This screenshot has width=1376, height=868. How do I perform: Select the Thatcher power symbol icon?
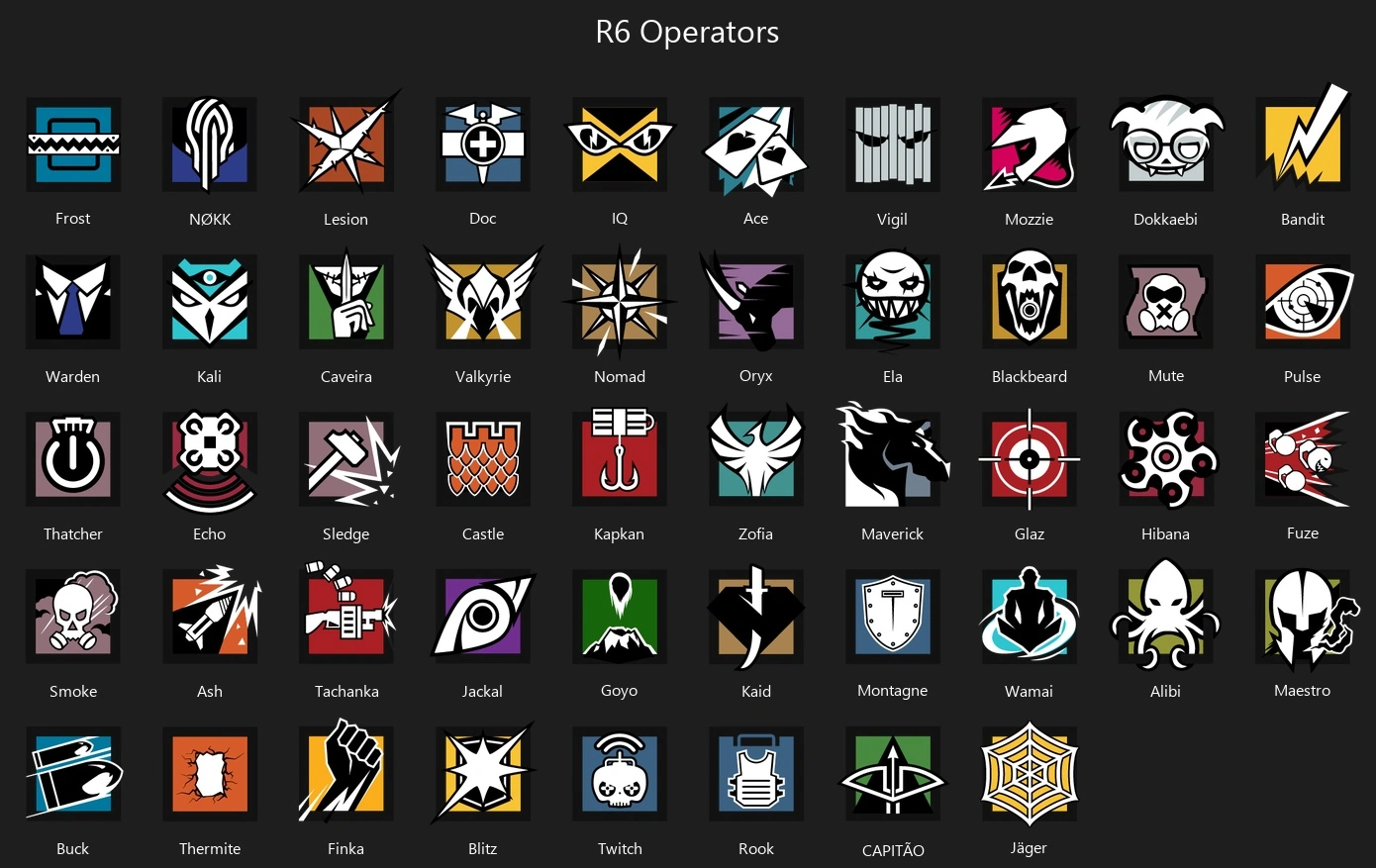click(73, 459)
